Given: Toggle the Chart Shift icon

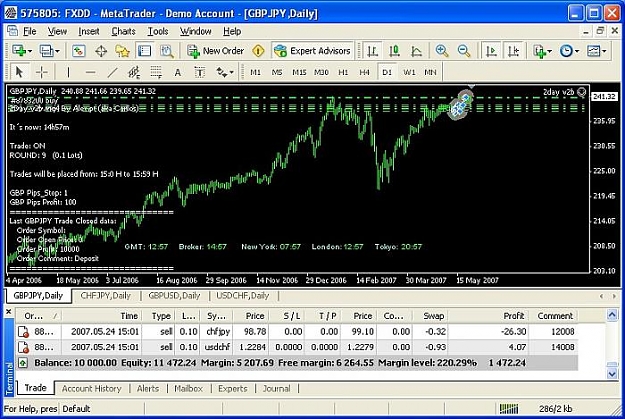Looking at the screenshot, I should (513, 51).
